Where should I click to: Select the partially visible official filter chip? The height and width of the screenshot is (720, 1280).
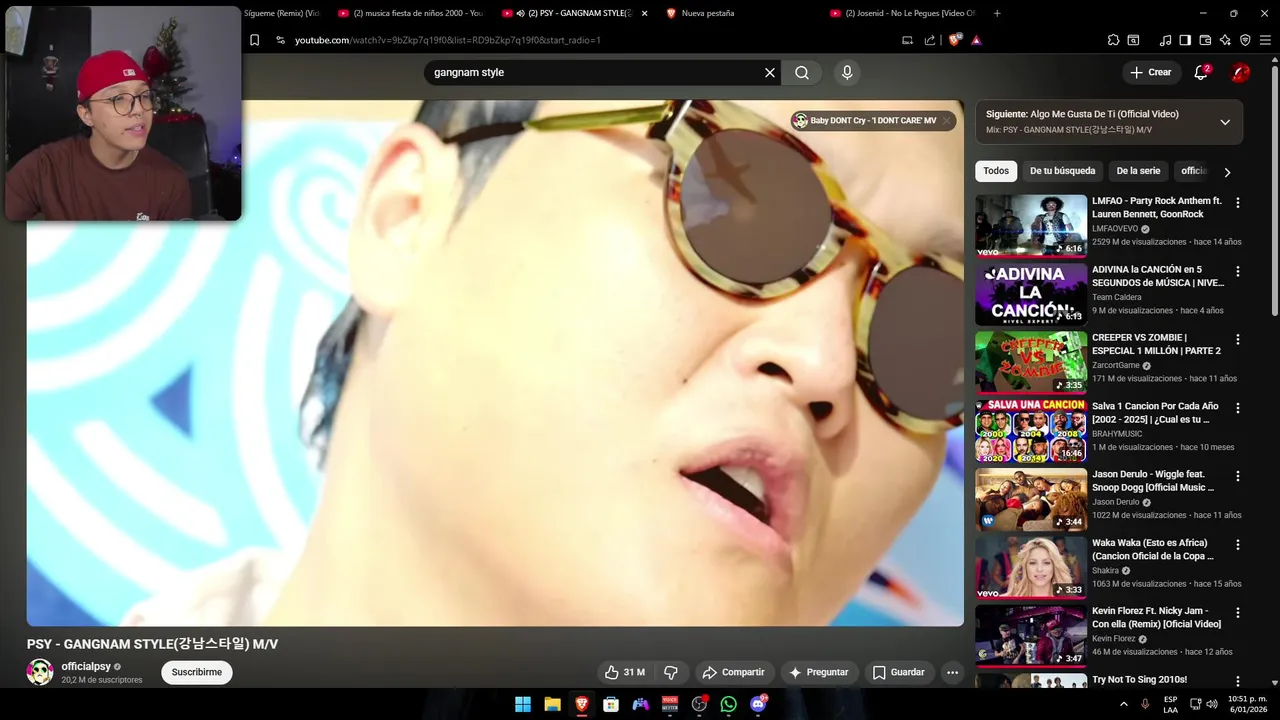1194,171
